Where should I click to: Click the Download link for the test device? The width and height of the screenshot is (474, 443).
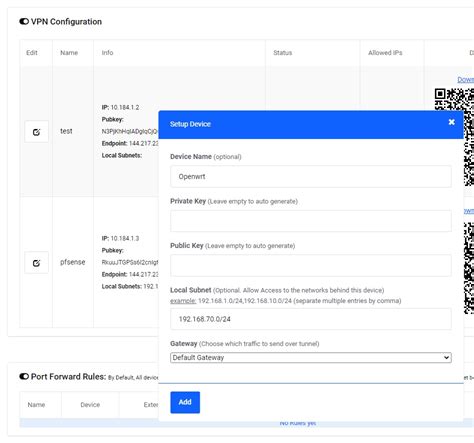coord(465,79)
